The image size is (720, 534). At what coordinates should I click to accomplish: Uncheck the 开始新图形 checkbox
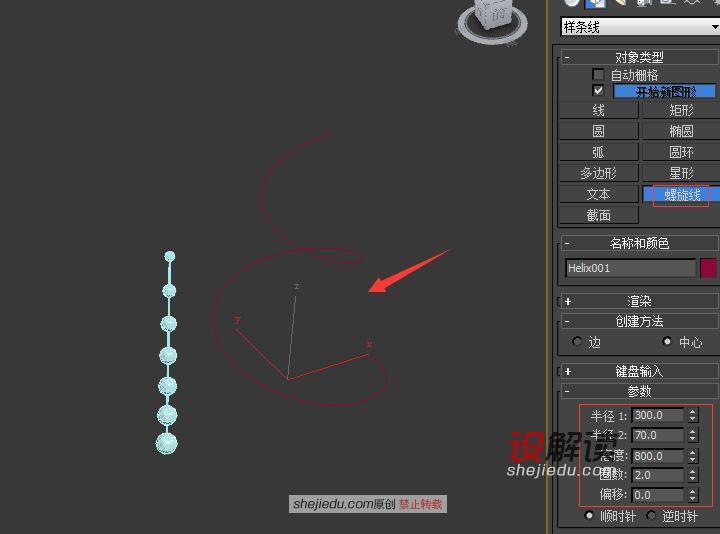click(x=598, y=90)
